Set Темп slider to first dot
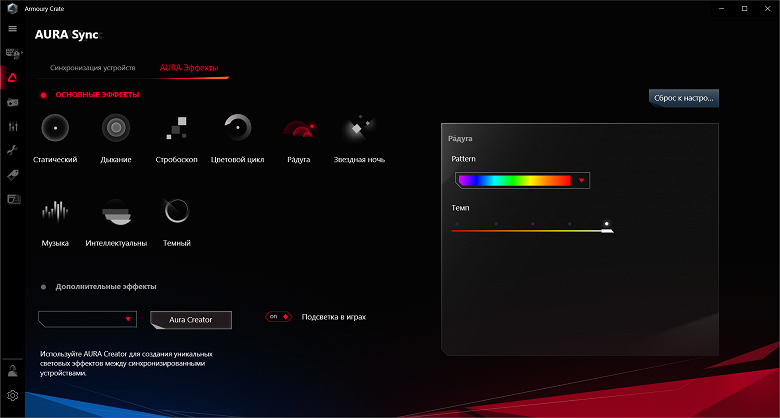Screen dimensions: 780x418 [x=457, y=224]
